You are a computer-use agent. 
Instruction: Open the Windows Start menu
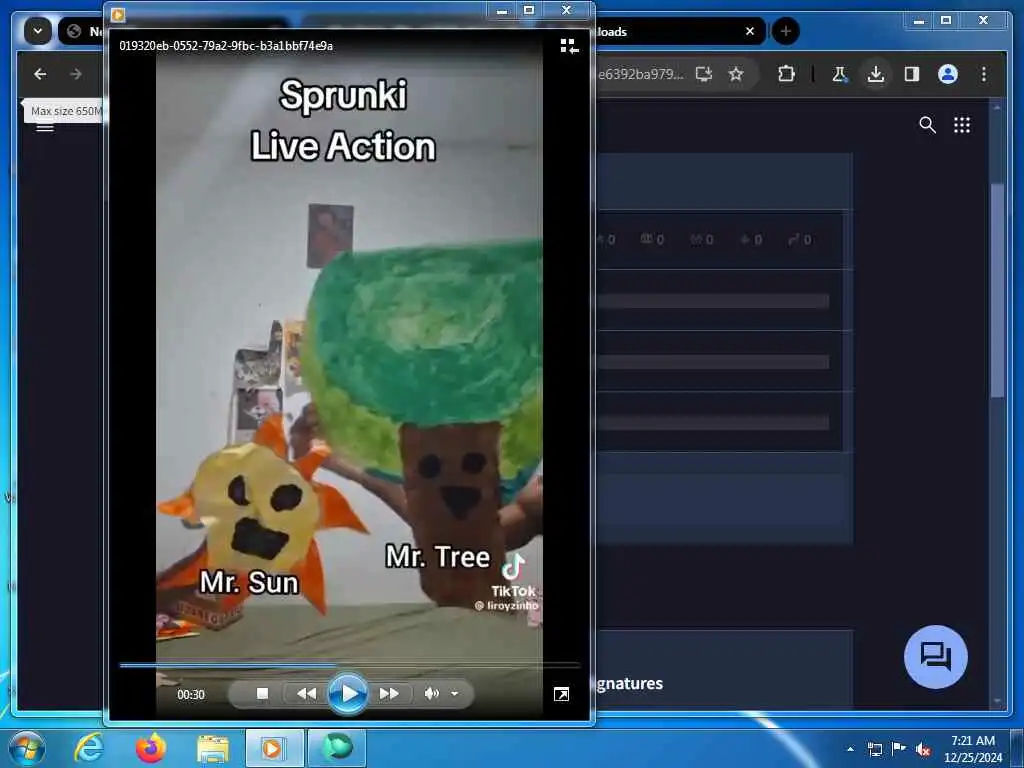pos(27,748)
